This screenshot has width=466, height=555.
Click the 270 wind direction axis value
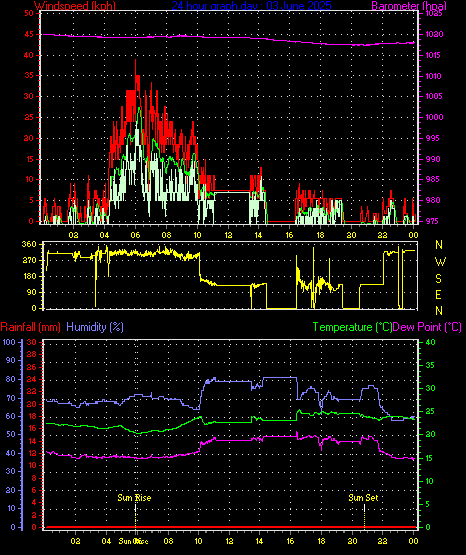29,261
